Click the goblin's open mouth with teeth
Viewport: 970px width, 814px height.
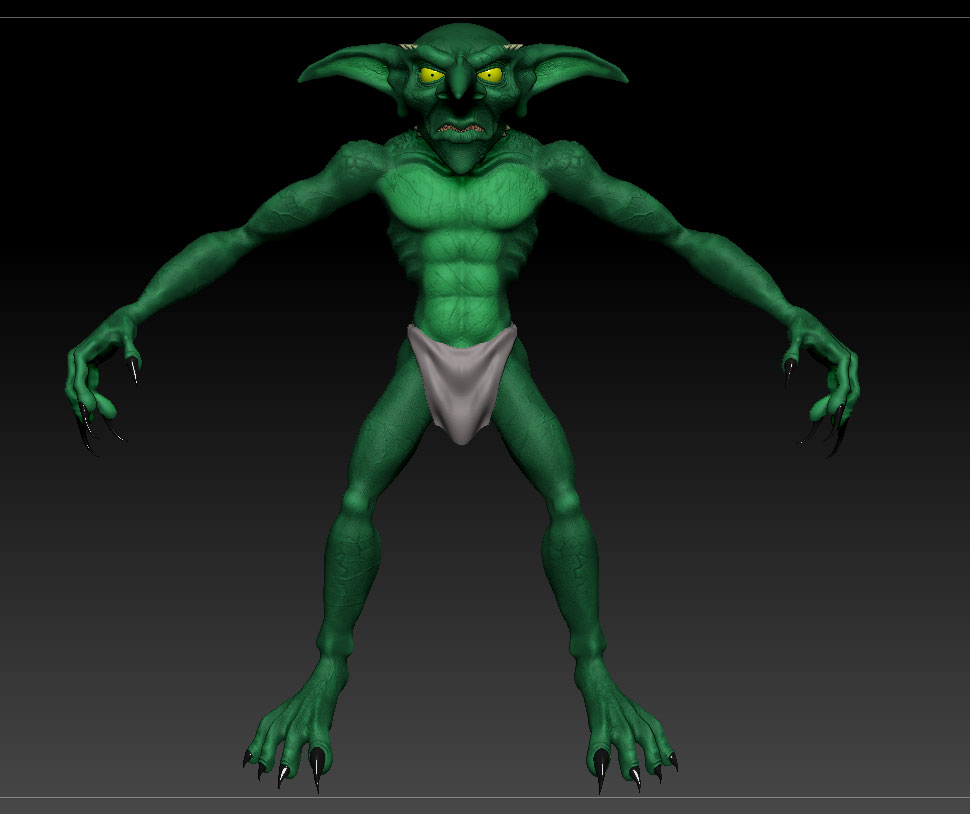point(460,129)
